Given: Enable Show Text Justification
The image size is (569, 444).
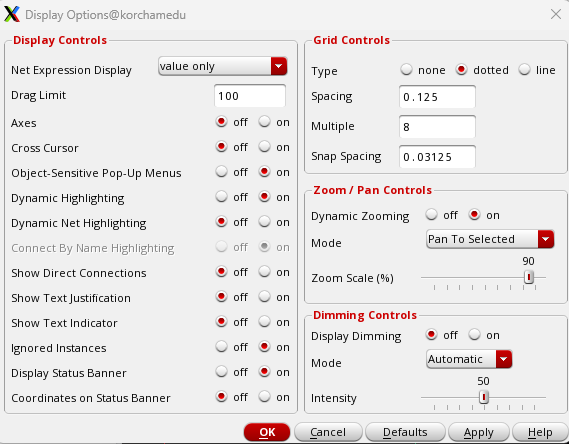Looking at the screenshot, I should pos(265,296).
